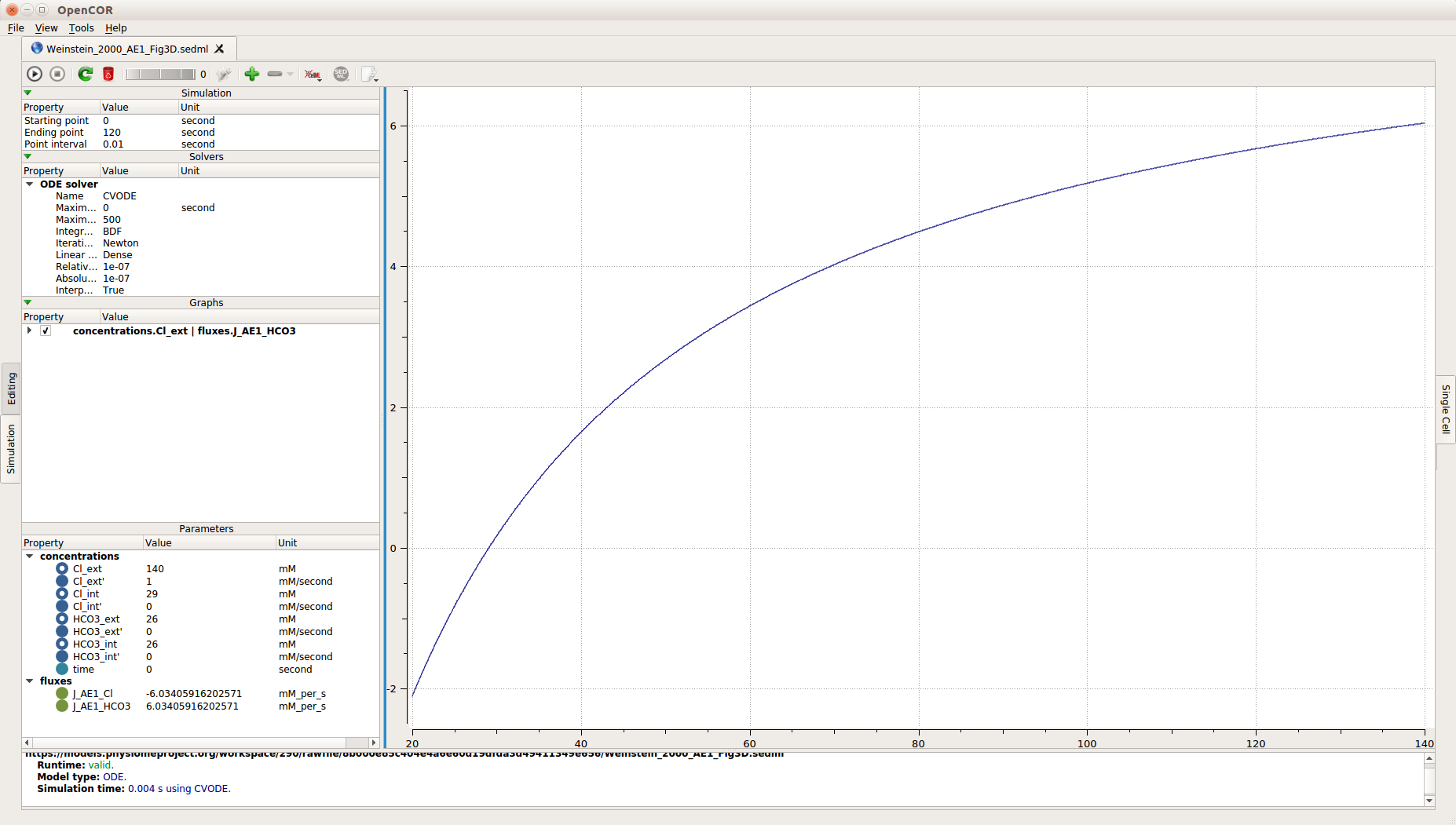Collapse the fluxes parameter group
1456x825 pixels.
point(30,681)
